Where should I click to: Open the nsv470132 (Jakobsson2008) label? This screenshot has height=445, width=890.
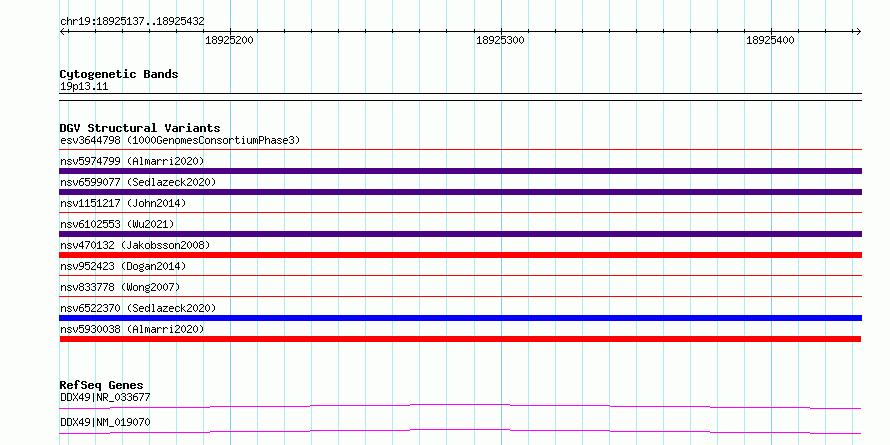[135, 245]
